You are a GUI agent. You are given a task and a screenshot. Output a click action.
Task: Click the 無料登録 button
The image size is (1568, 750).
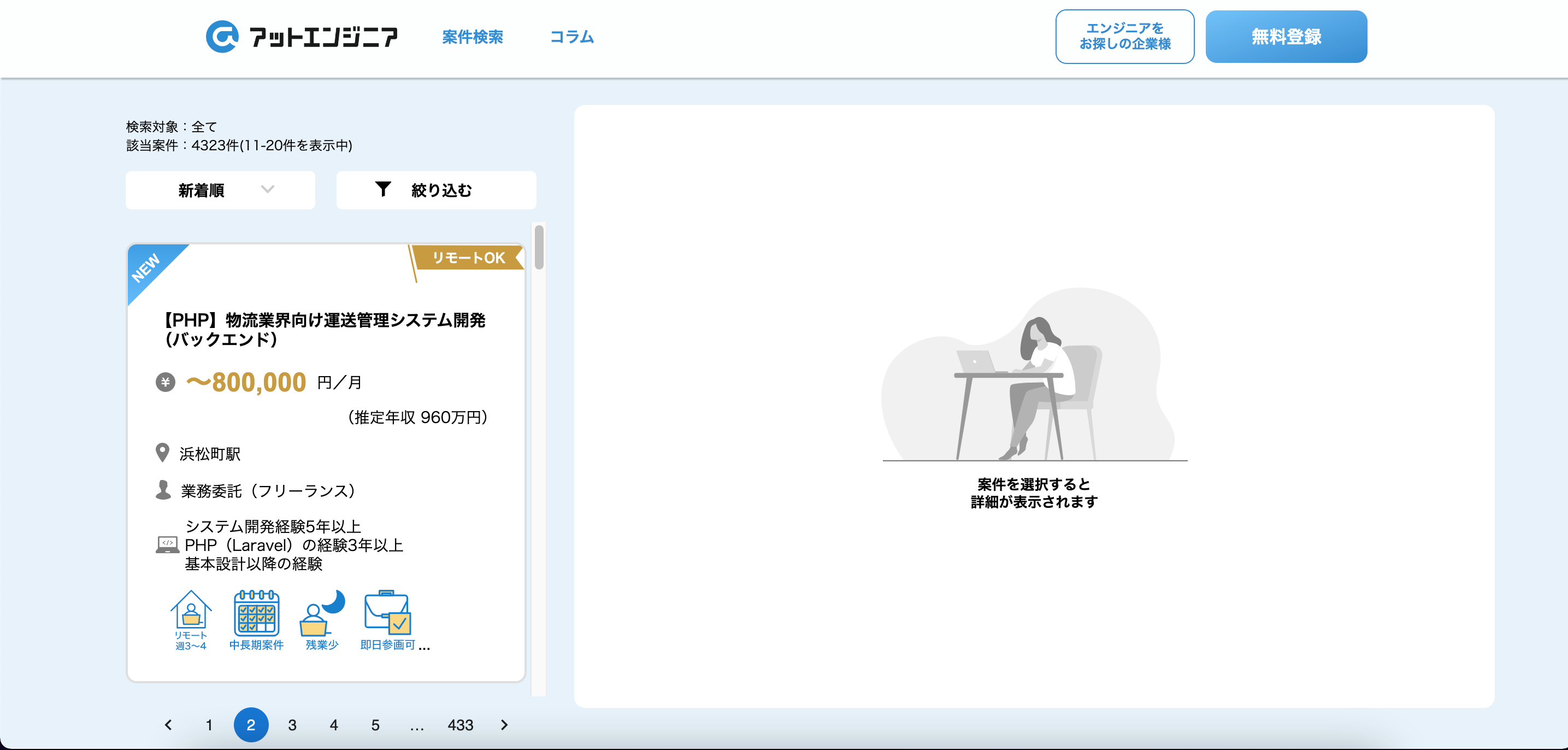pos(1286,37)
